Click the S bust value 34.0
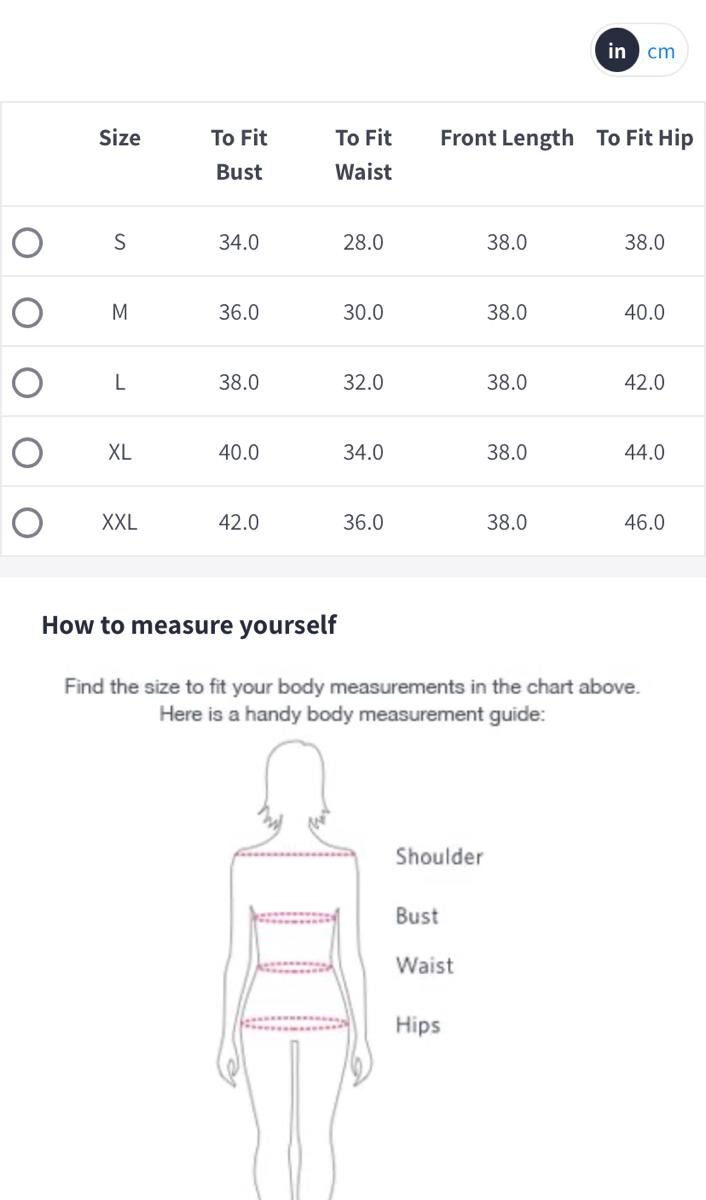706x1200 pixels. [x=239, y=242]
